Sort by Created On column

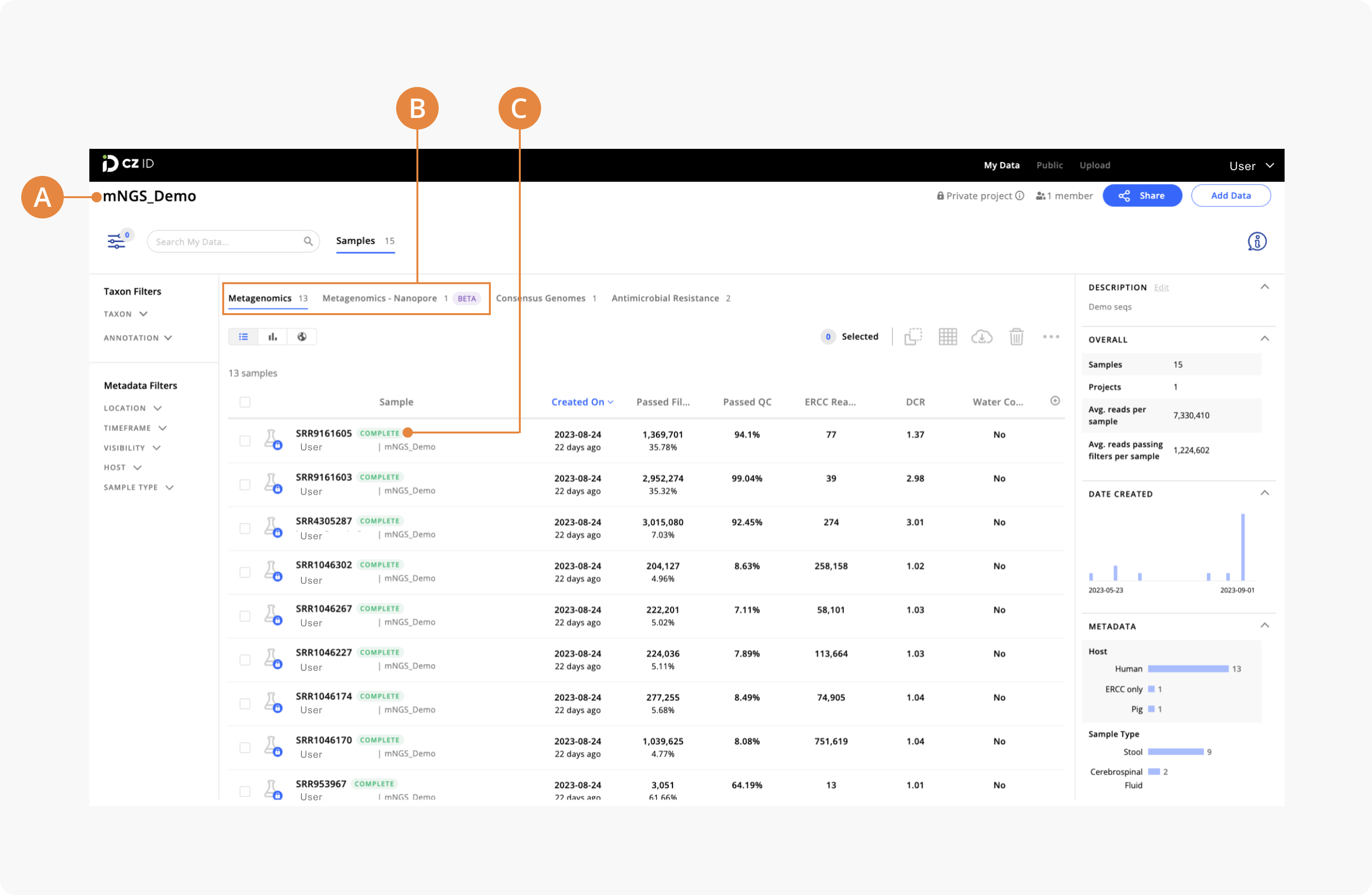582,403
